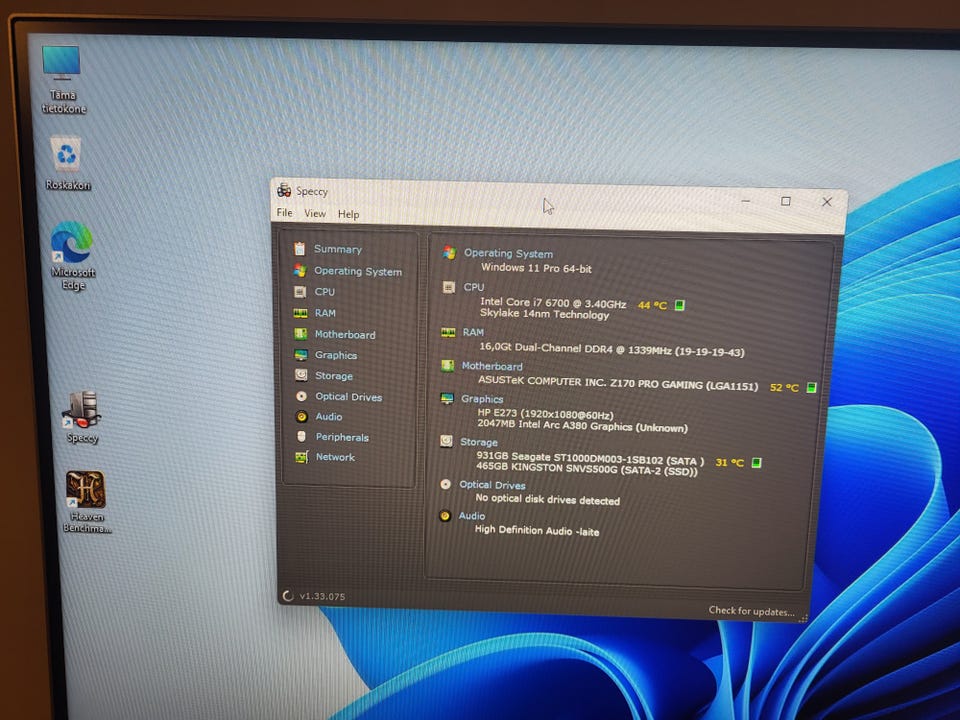Image resolution: width=960 pixels, height=720 pixels.
Task: Go to the Summary page in sidebar
Action: 338,249
